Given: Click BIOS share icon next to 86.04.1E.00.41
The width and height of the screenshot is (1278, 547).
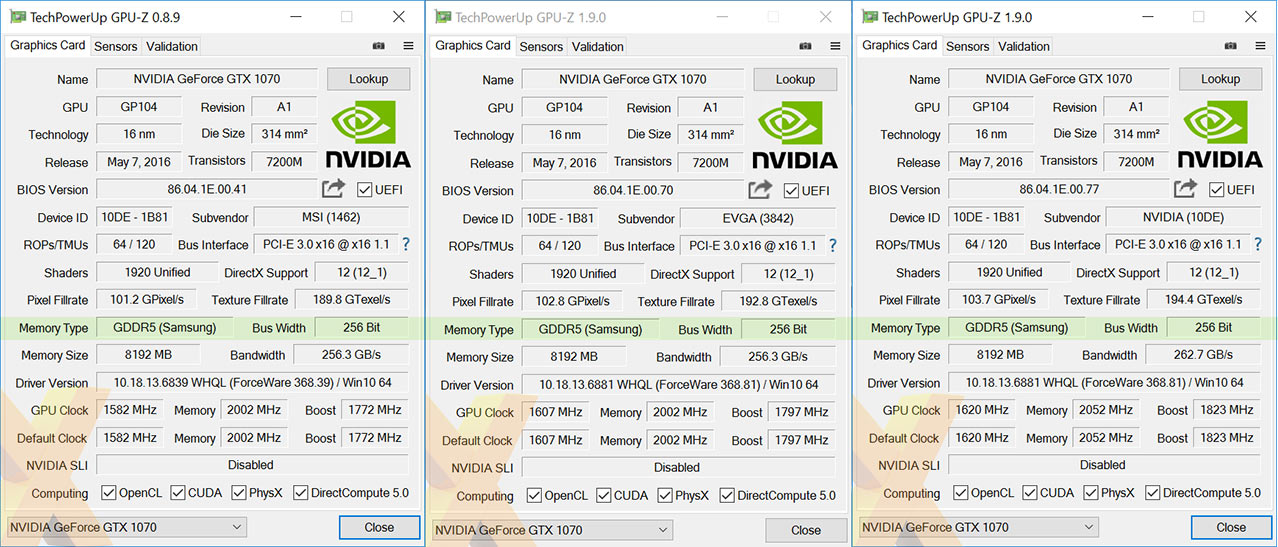Looking at the screenshot, I should 333,189.
